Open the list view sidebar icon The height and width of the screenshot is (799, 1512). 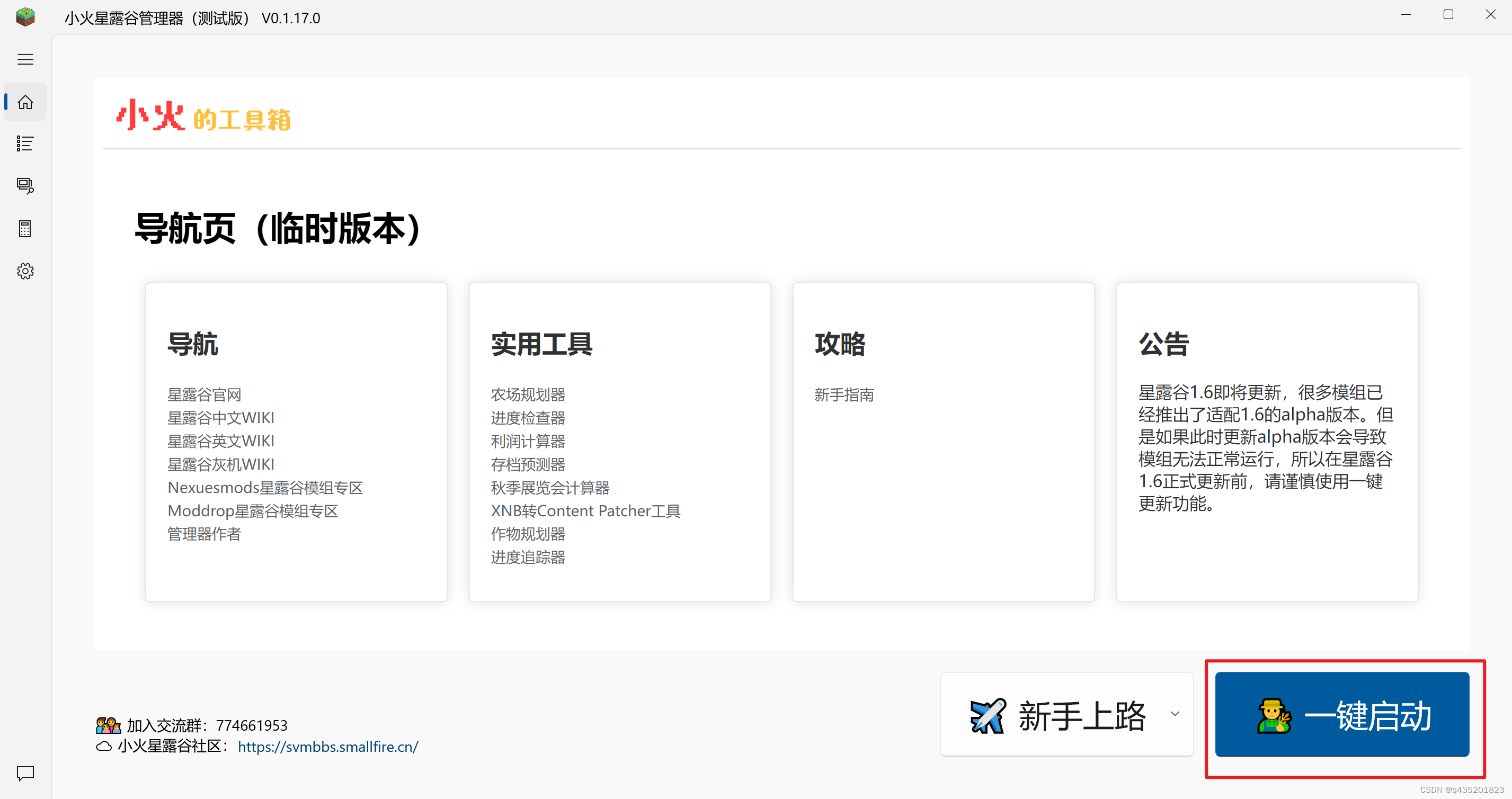pyautogui.click(x=25, y=143)
